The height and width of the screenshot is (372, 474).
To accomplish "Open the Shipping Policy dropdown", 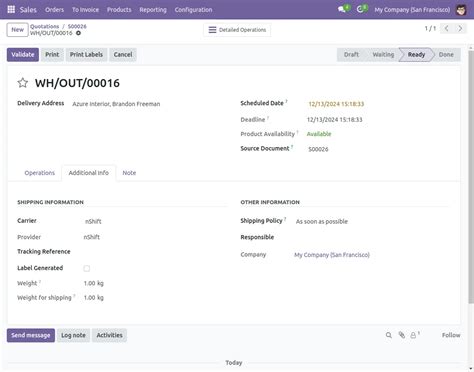I will click(322, 222).
